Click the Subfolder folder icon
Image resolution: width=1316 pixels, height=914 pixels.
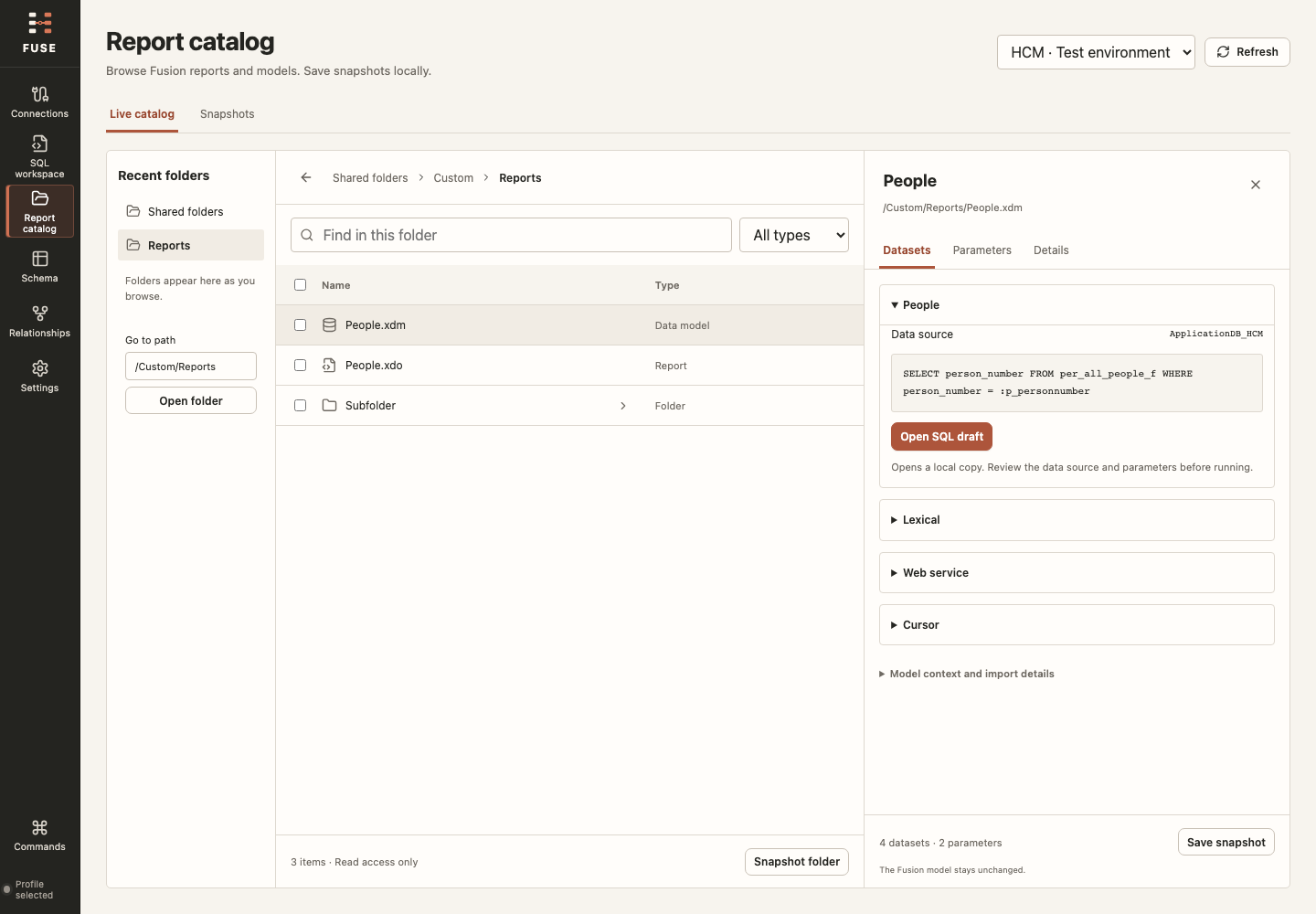(x=330, y=406)
